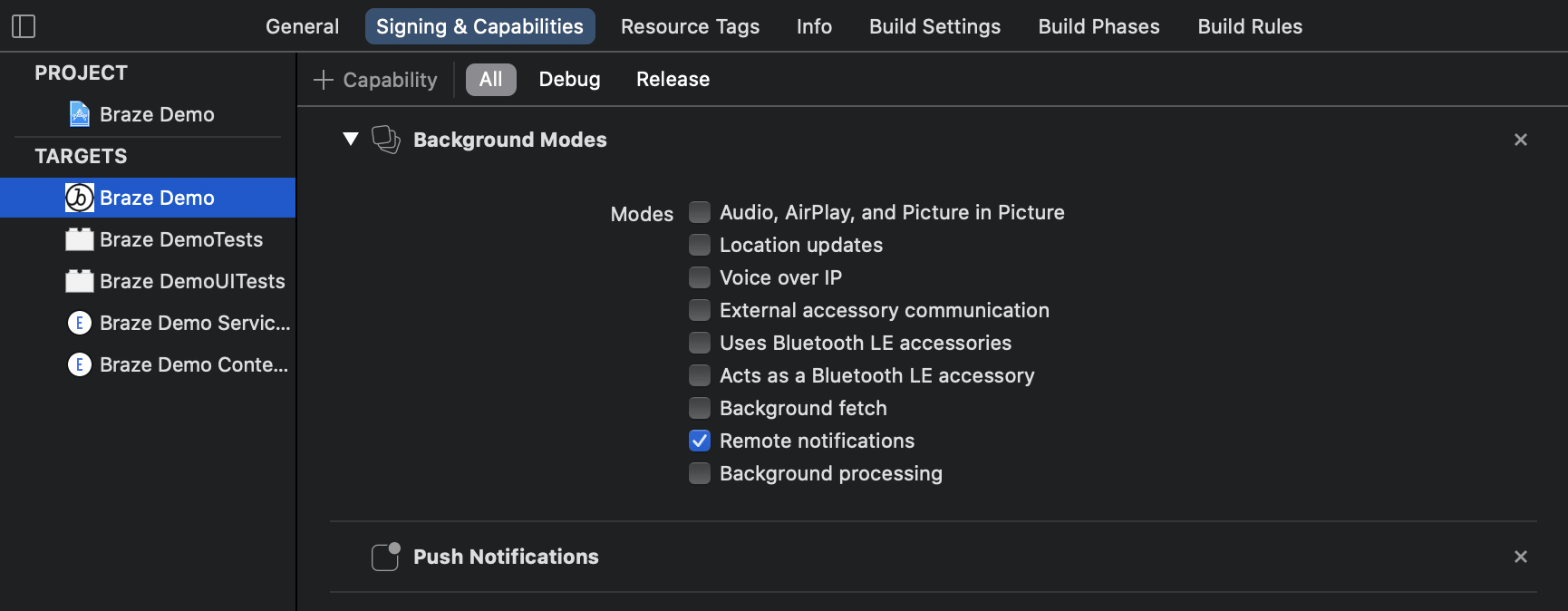Filter capabilities by Debug configuration
The width and height of the screenshot is (1568, 611).
[x=569, y=80]
